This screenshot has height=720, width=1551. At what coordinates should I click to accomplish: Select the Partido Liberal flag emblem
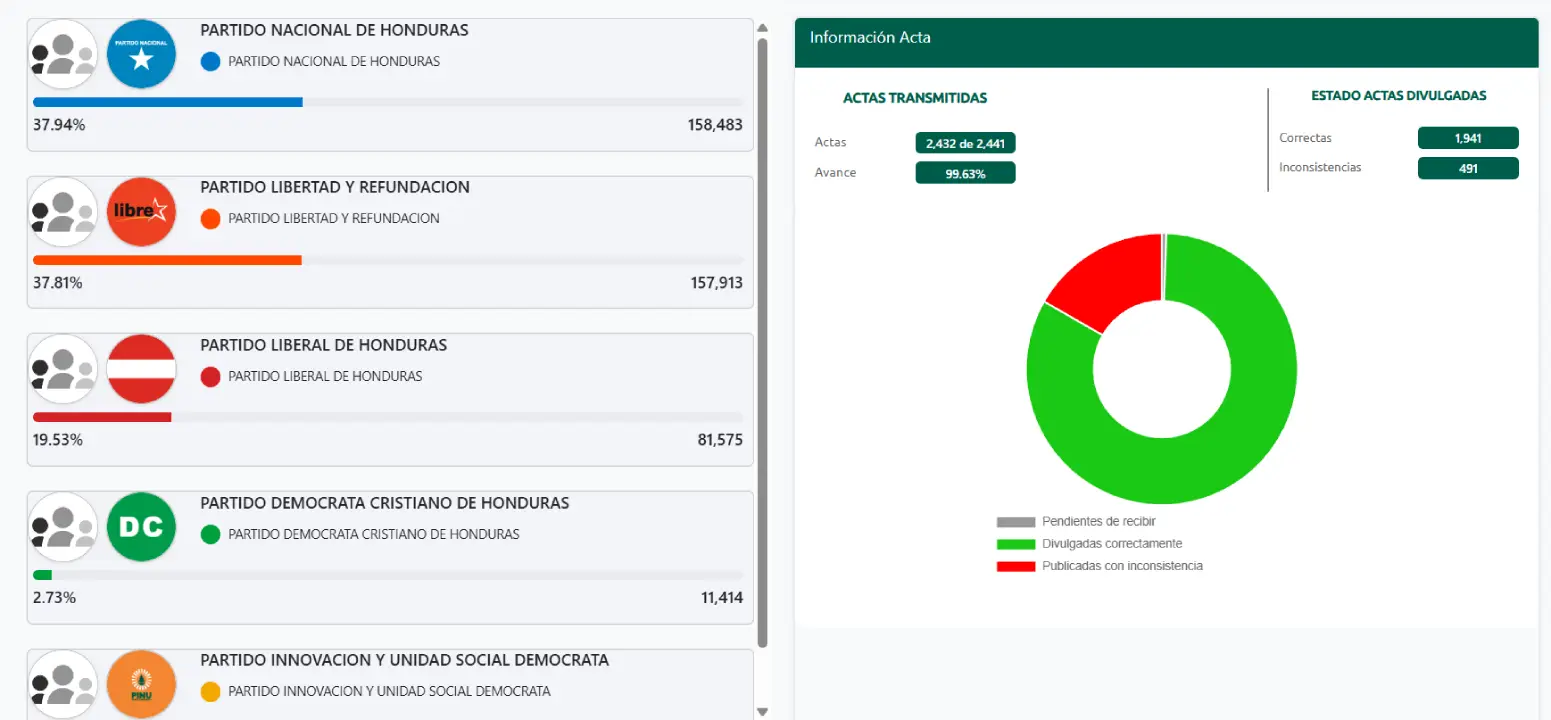pyautogui.click(x=141, y=369)
